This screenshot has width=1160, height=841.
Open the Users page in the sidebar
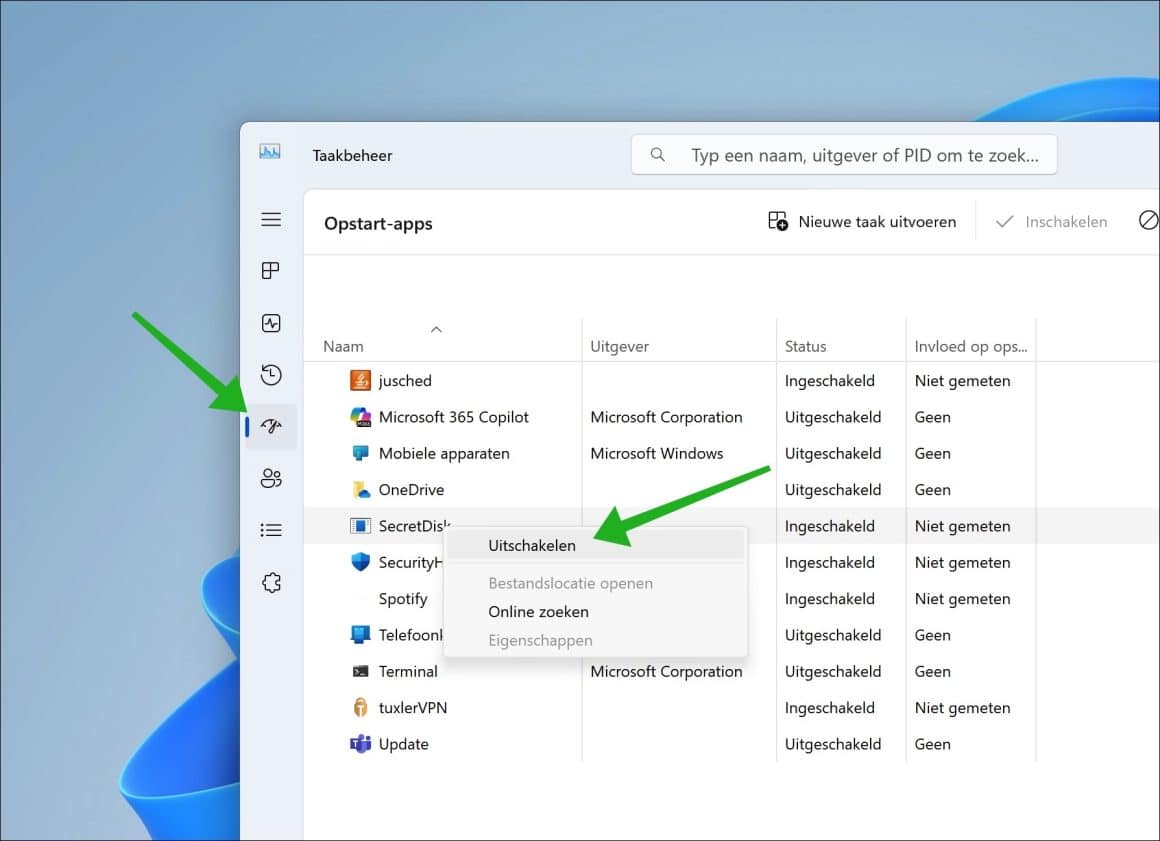[x=270, y=478]
